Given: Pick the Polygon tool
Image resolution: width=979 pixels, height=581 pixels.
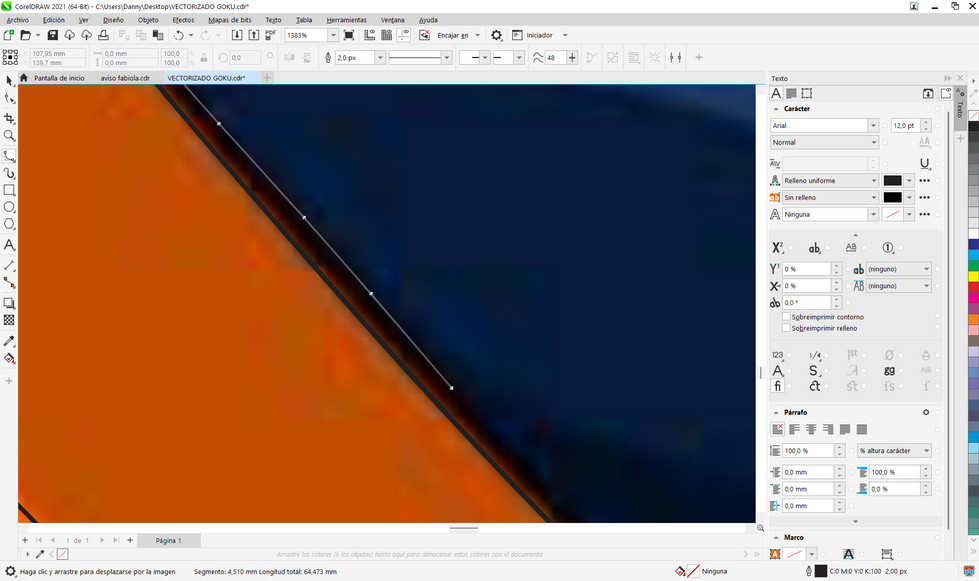Looking at the screenshot, I should click(9, 224).
